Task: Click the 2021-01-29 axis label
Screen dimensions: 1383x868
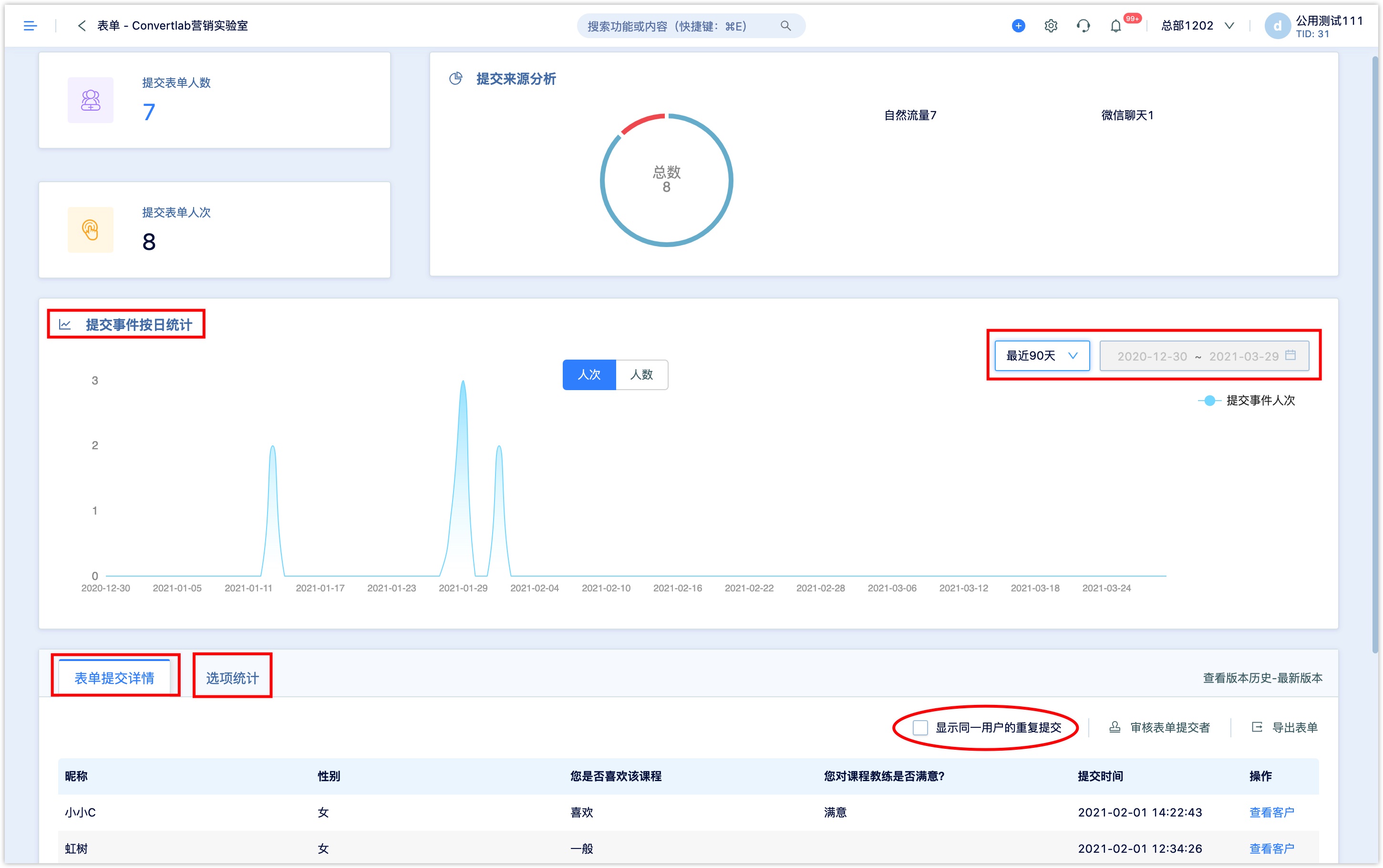Action: (463, 588)
